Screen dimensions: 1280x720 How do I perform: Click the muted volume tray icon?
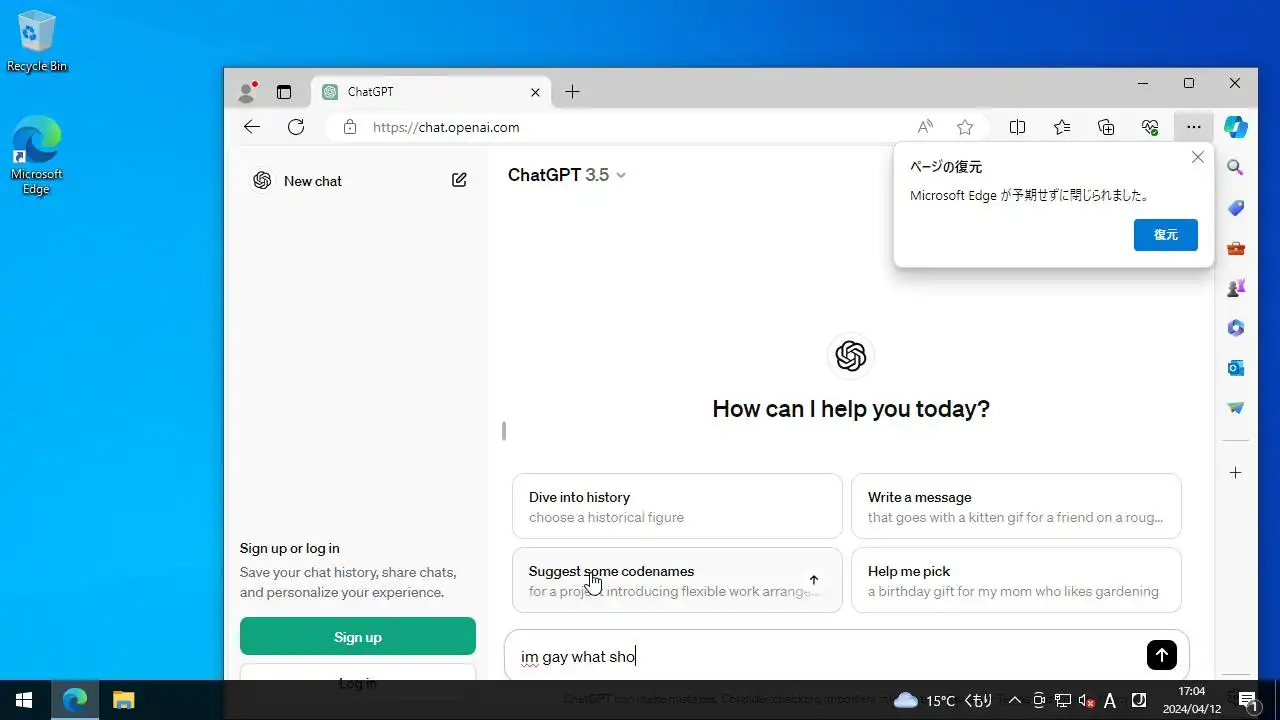1087,701
